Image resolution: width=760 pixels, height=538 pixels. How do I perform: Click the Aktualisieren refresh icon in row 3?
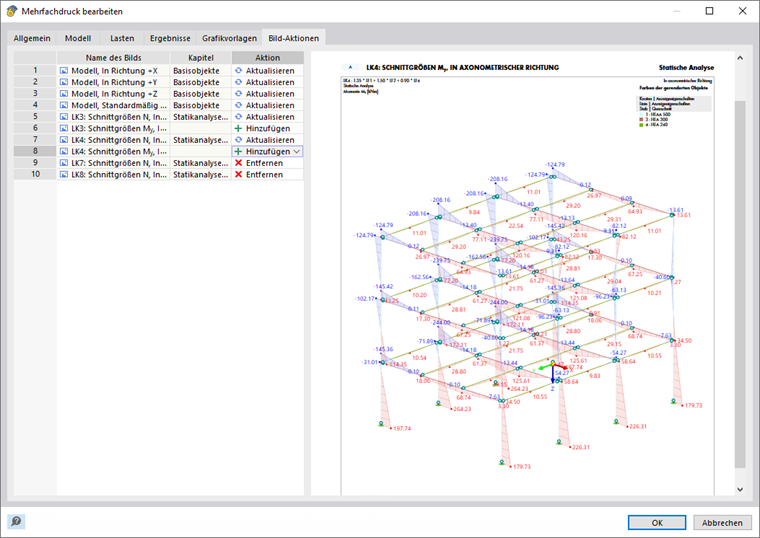[238, 94]
